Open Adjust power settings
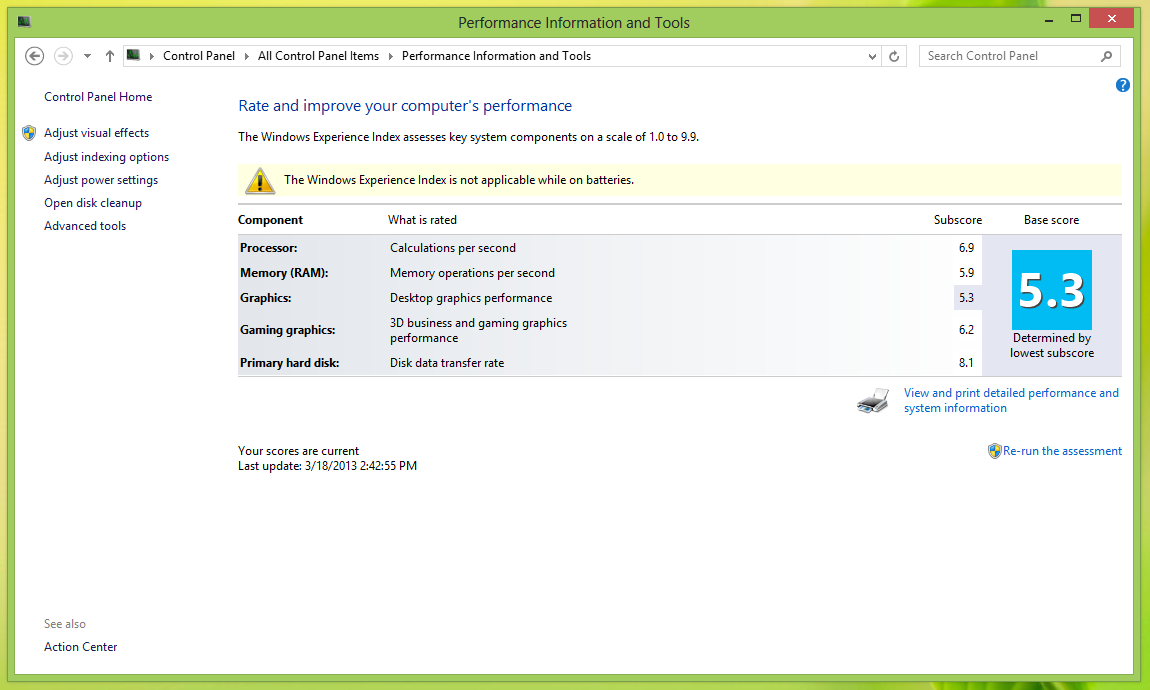1150x690 pixels. [x=101, y=180]
